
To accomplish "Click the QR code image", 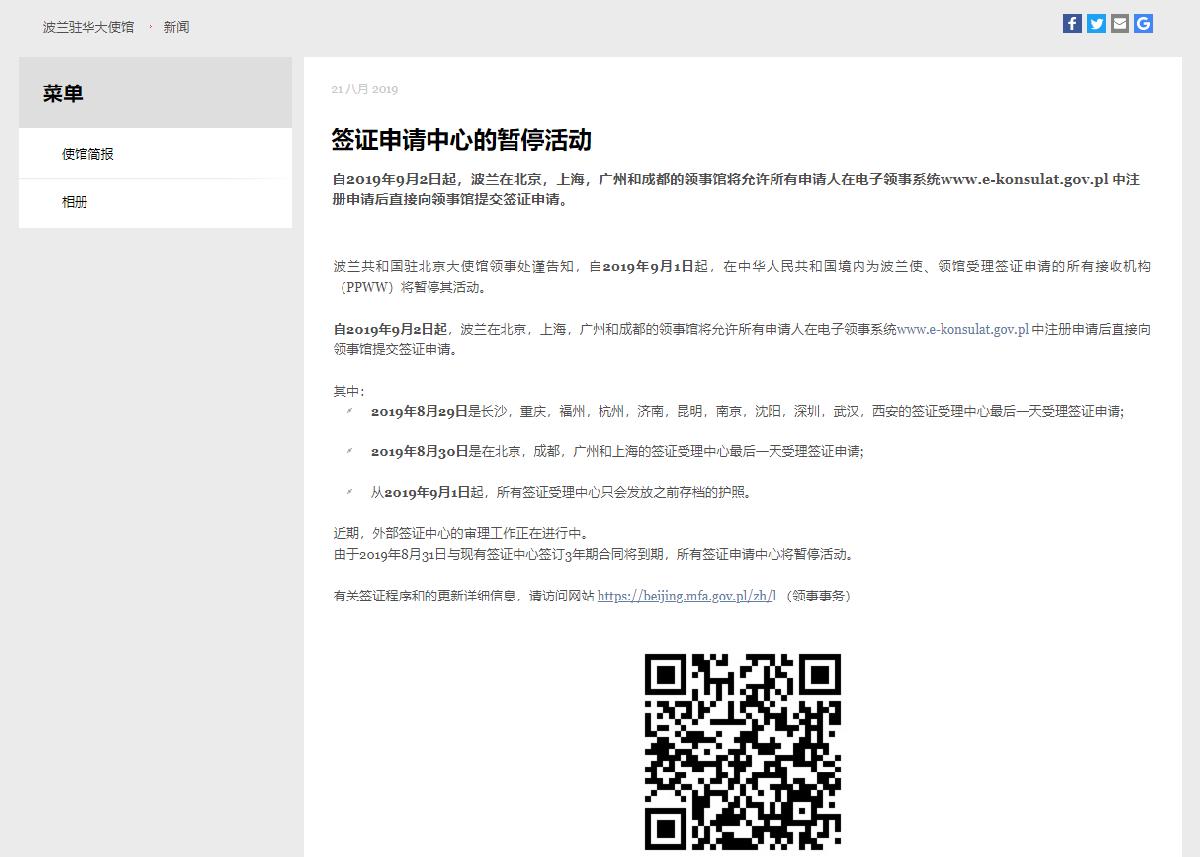I will (743, 751).
